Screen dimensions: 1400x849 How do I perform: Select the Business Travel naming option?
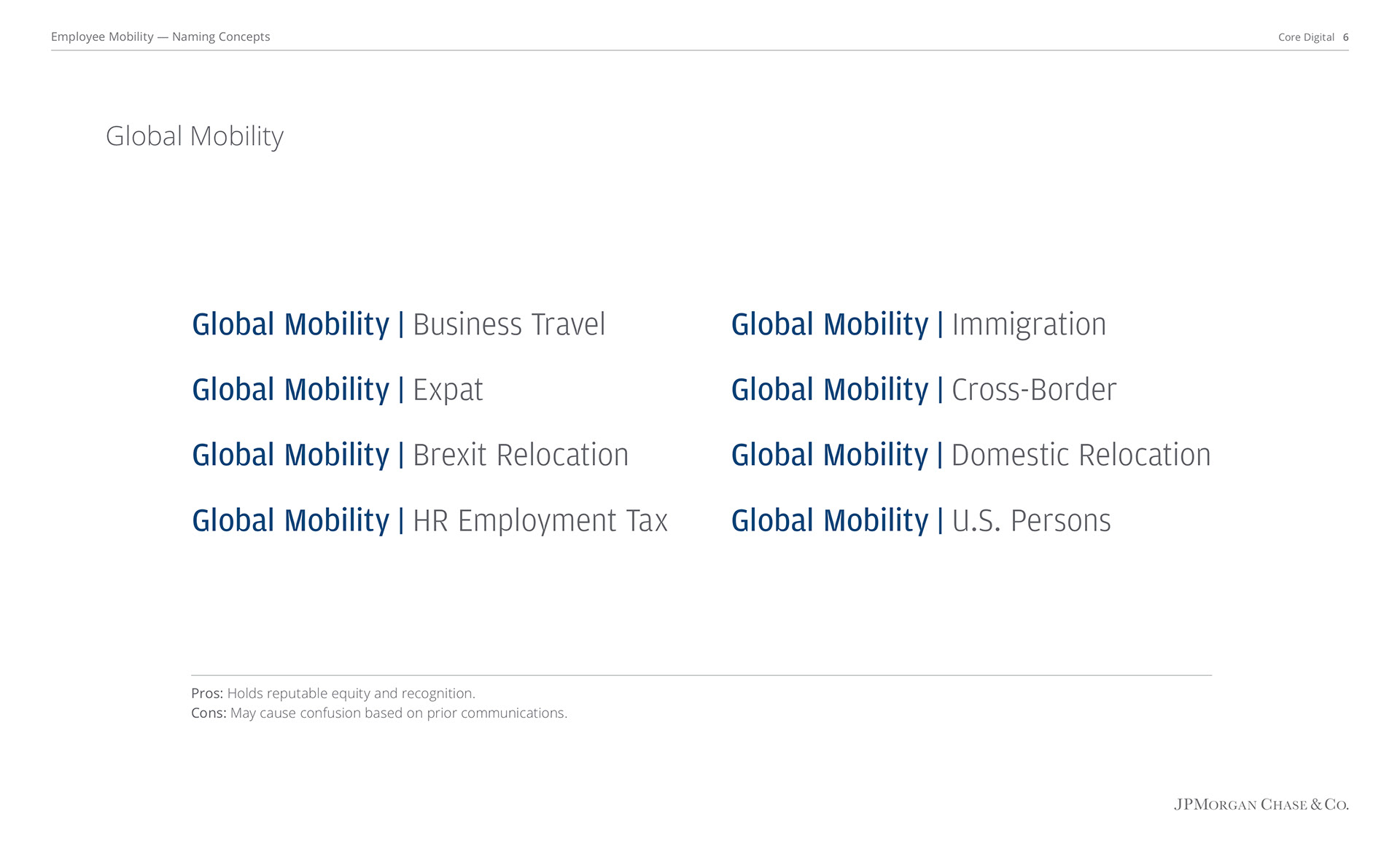(399, 324)
